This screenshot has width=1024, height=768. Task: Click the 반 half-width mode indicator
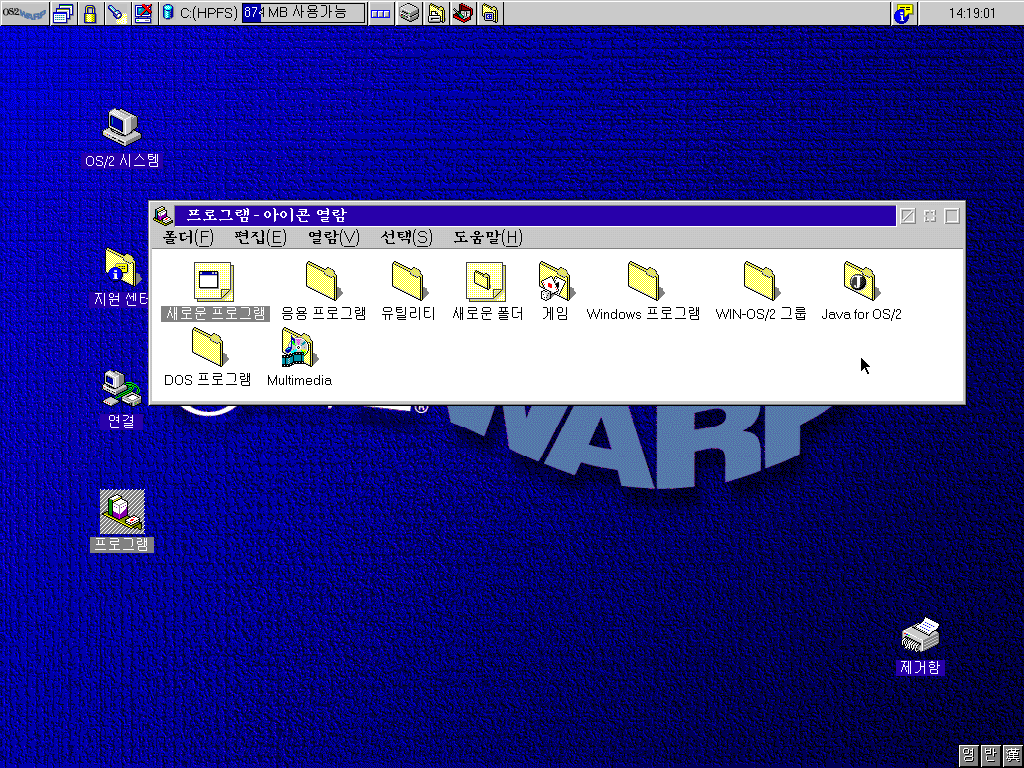tap(991, 756)
